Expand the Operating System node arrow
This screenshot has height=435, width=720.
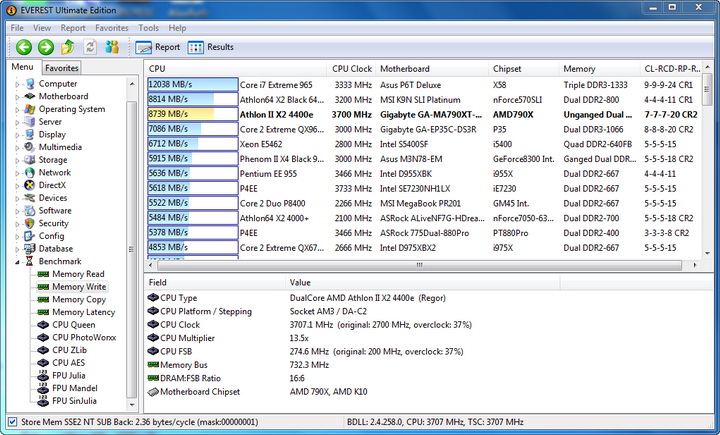(17, 110)
